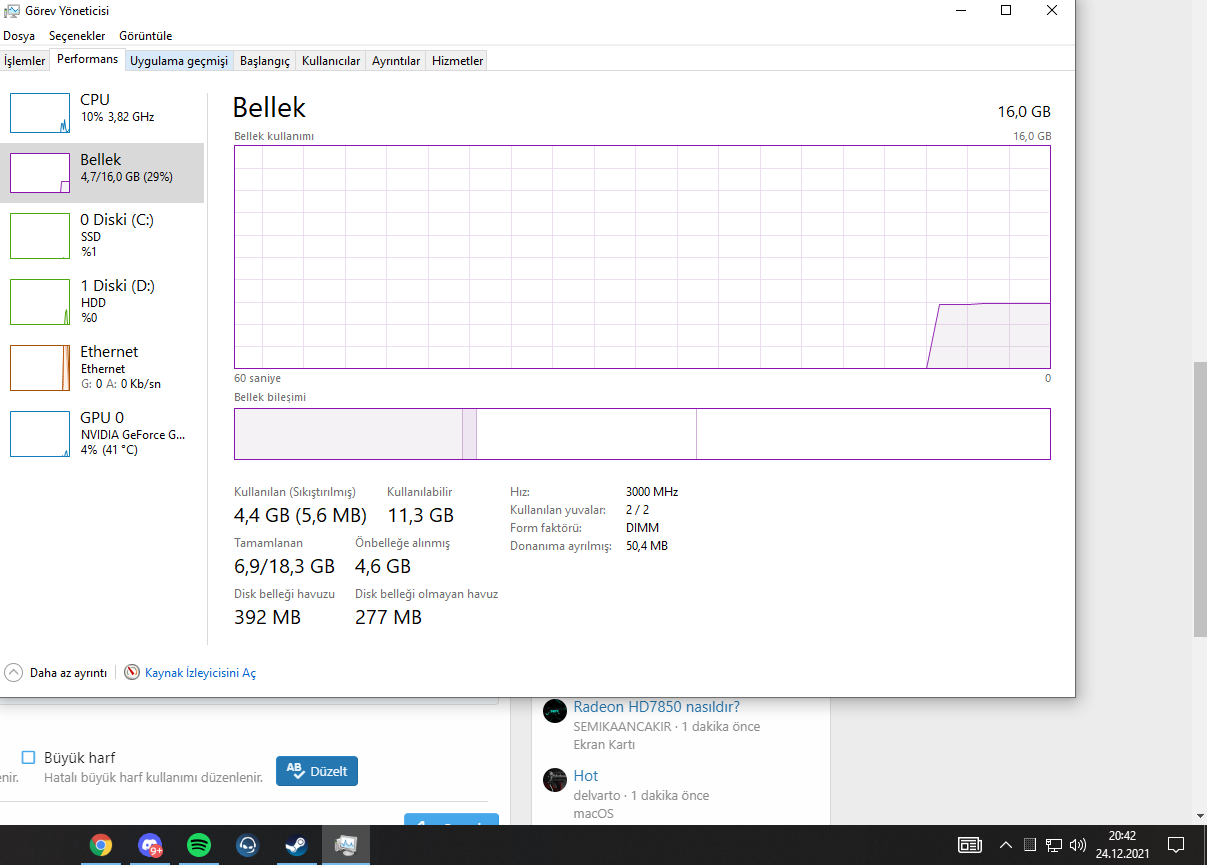Click the Task Manager taskbar icon
The width and height of the screenshot is (1207, 865).
pos(345,845)
